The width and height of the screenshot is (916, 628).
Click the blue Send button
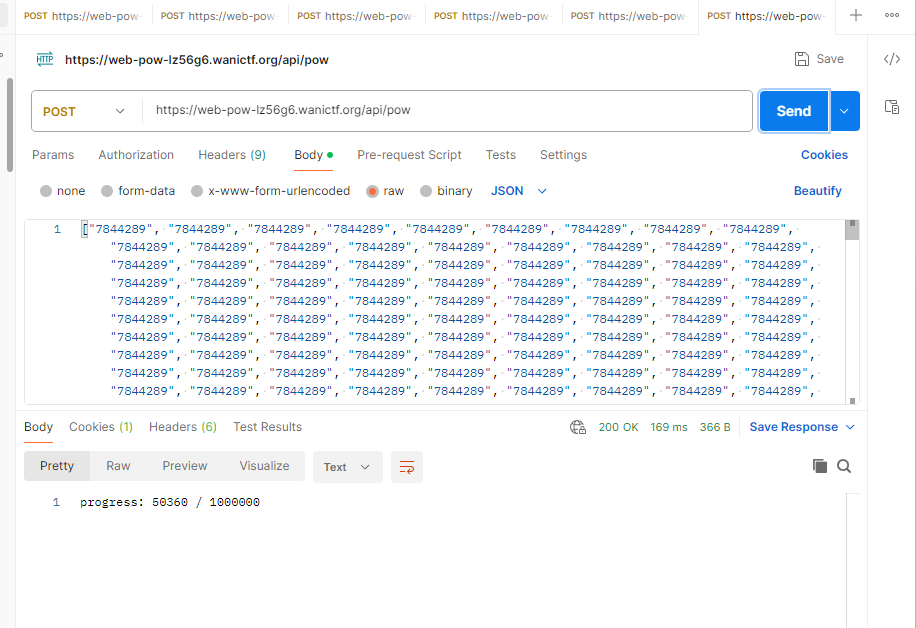[x=794, y=111]
